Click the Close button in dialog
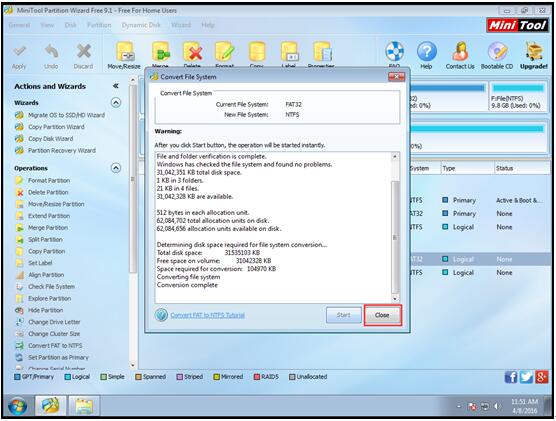556x421 pixels. coord(382,315)
